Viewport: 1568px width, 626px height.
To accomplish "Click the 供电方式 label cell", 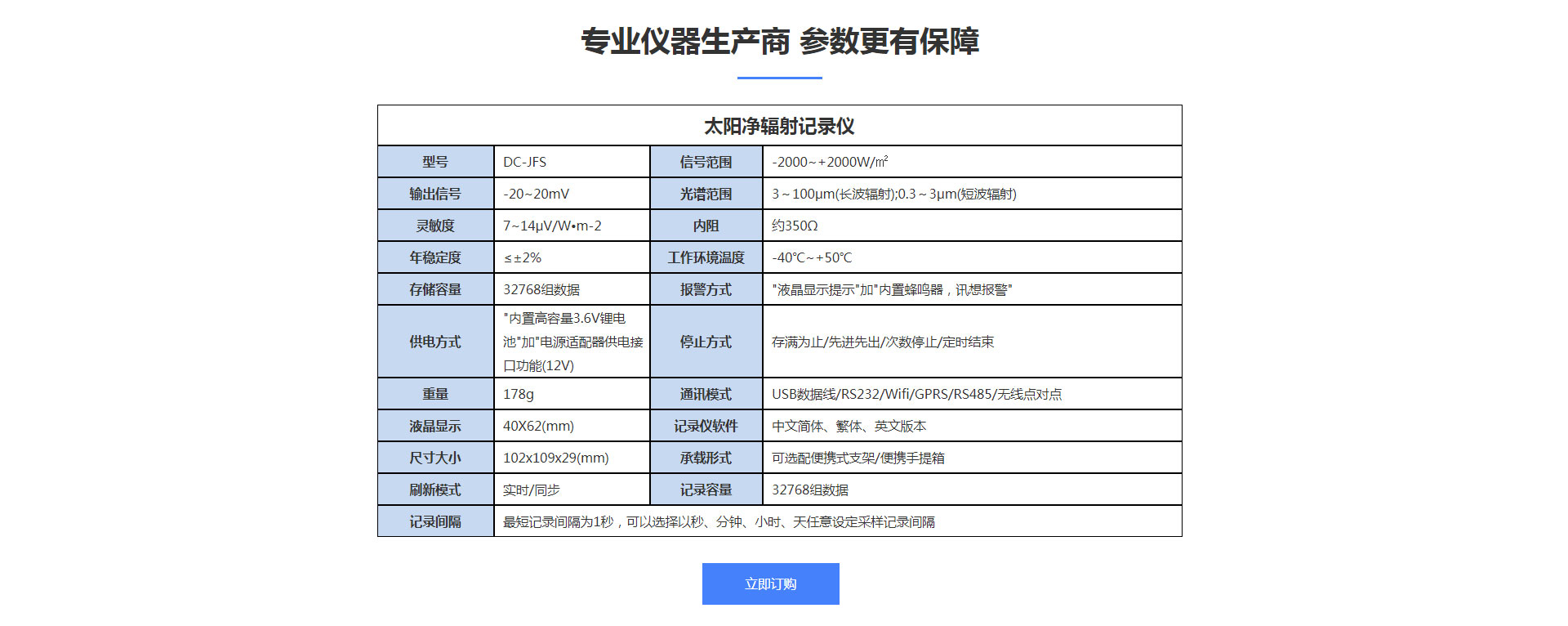I will [x=435, y=342].
